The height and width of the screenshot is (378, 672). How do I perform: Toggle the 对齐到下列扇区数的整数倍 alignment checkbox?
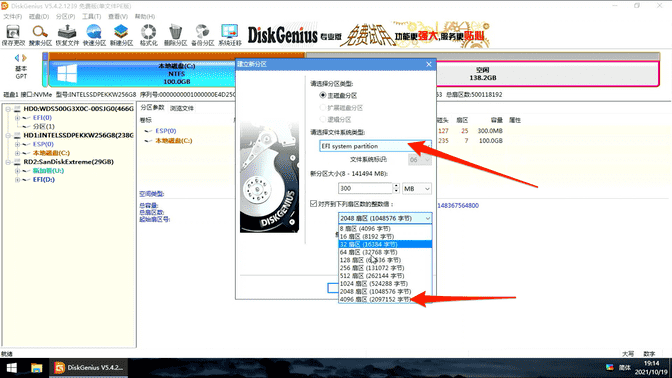coord(314,204)
